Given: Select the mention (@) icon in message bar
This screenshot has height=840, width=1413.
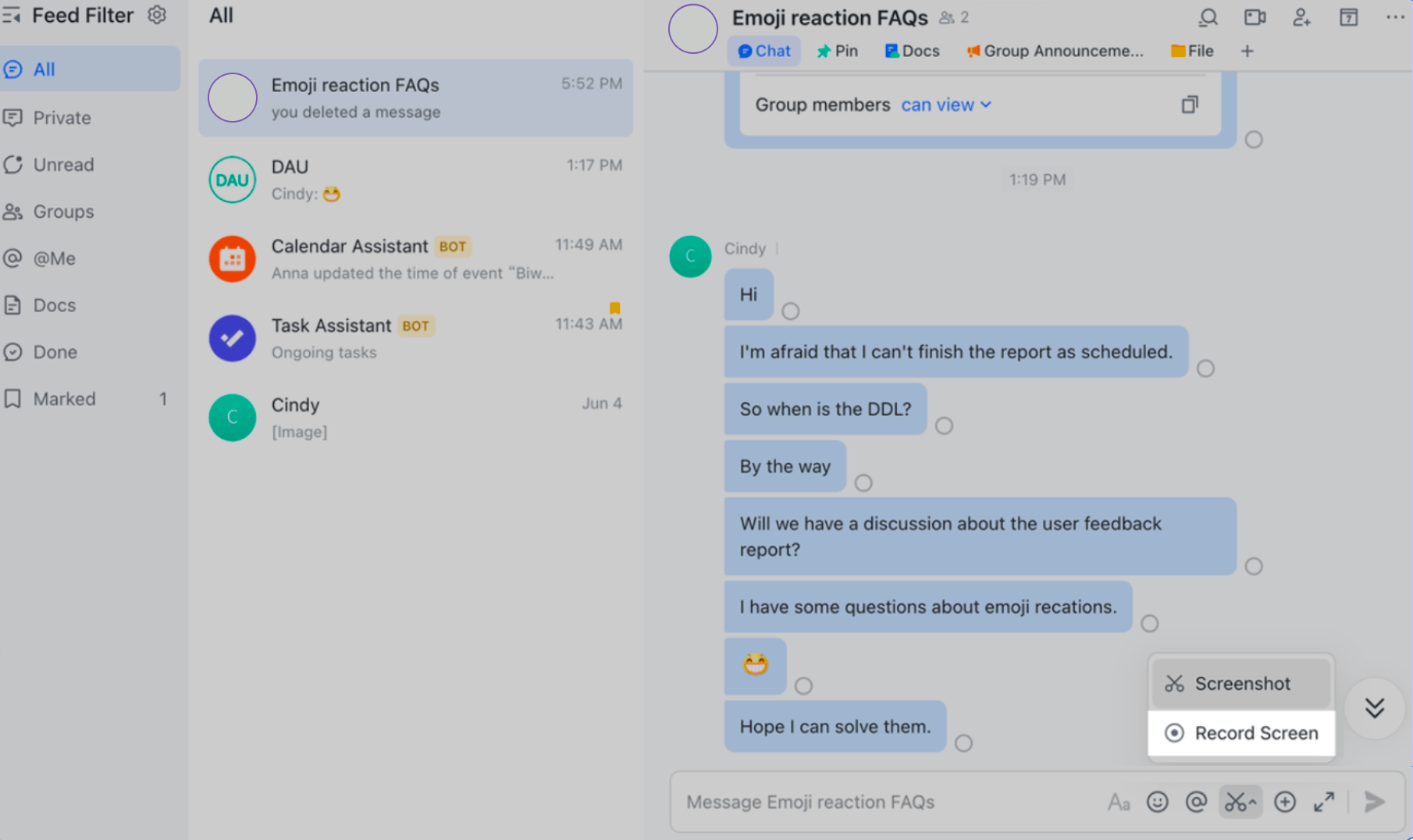Looking at the screenshot, I should pos(1198,802).
